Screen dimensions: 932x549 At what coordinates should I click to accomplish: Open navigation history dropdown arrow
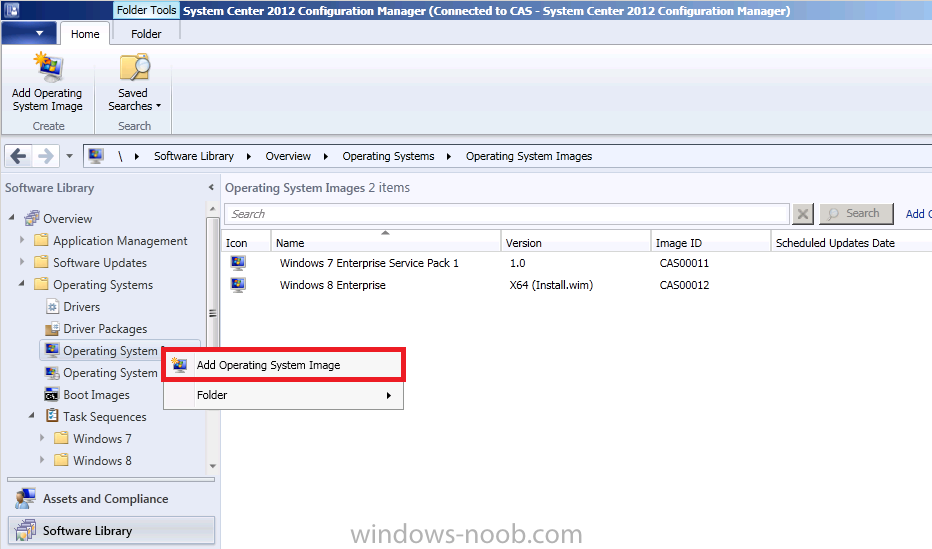tap(69, 156)
